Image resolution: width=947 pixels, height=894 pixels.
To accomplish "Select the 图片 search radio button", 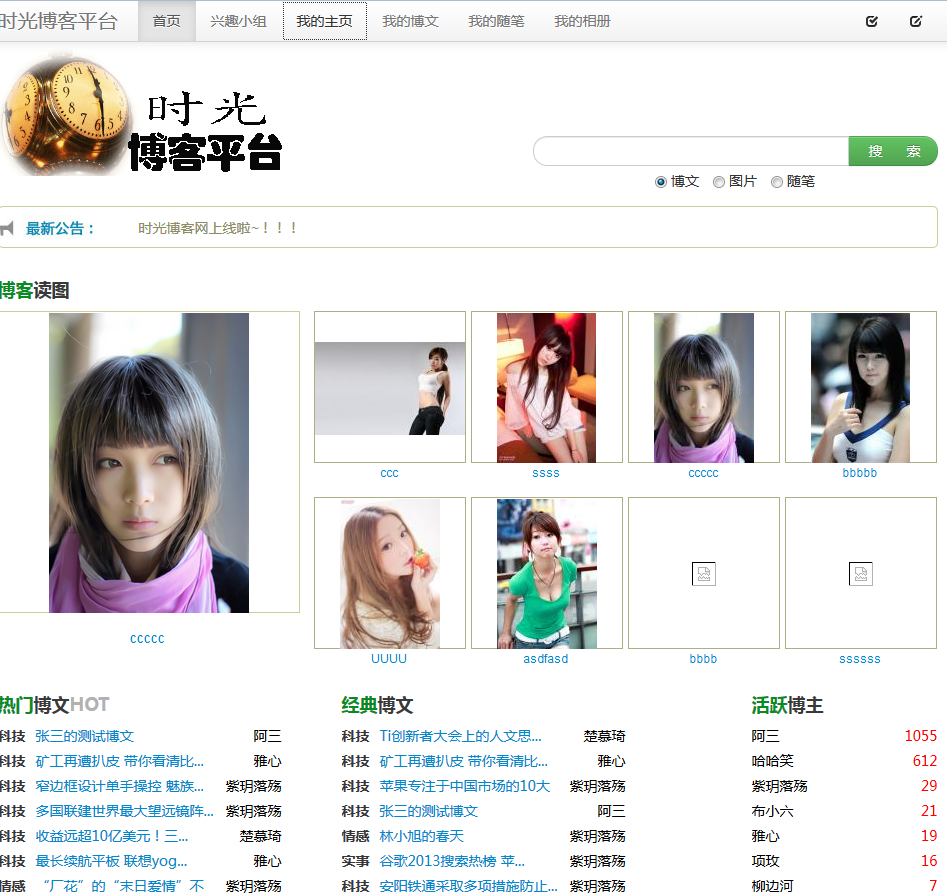I will click(x=719, y=182).
